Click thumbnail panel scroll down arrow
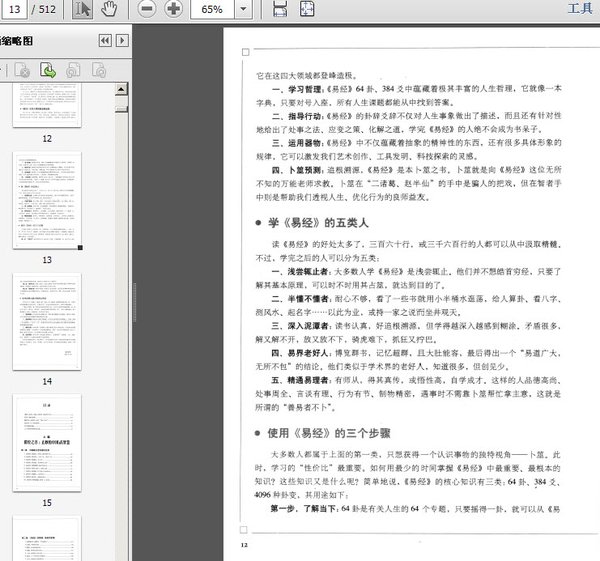600x561 pixels. pos(123,553)
